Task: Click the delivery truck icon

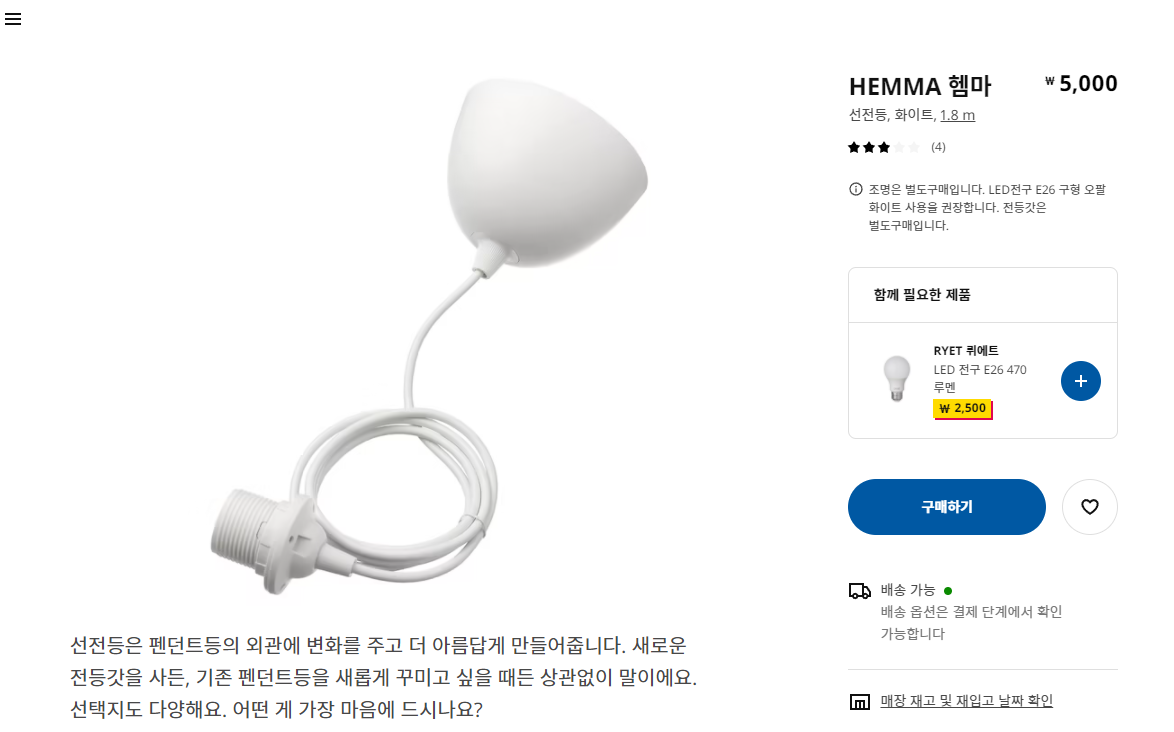Action: pyautogui.click(x=860, y=591)
